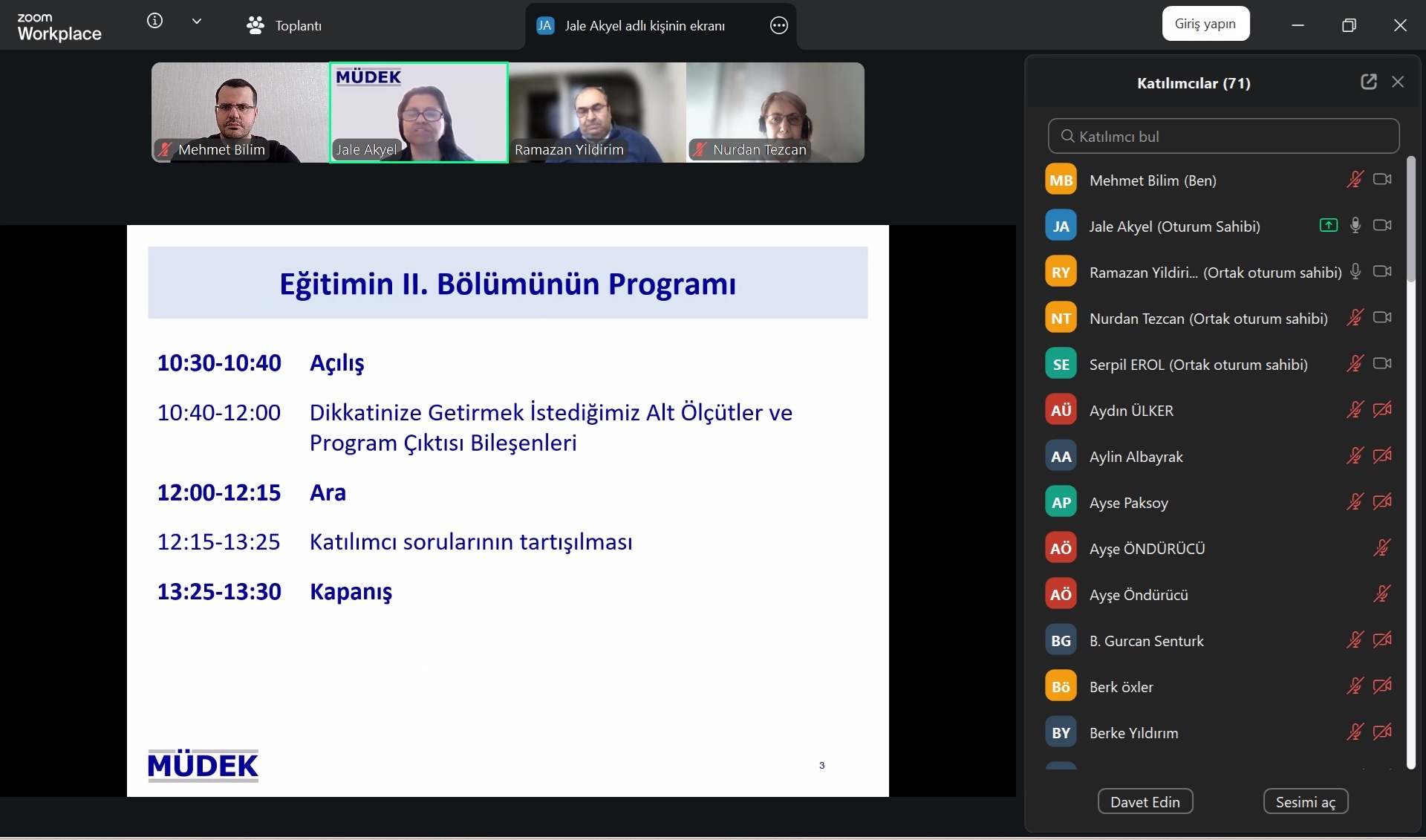This screenshot has width=1426, height=840.
Task: Click Nurdan Tezcan's camera icon
Action: pos(1382,318)
